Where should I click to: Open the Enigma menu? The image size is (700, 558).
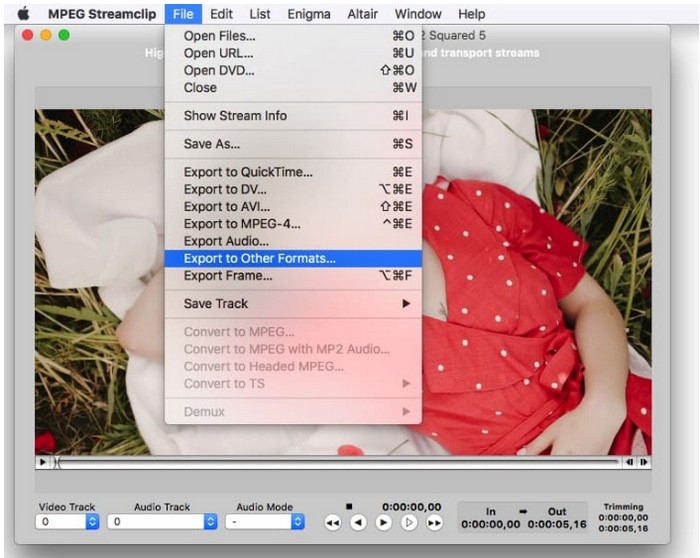tap(309, 14)
